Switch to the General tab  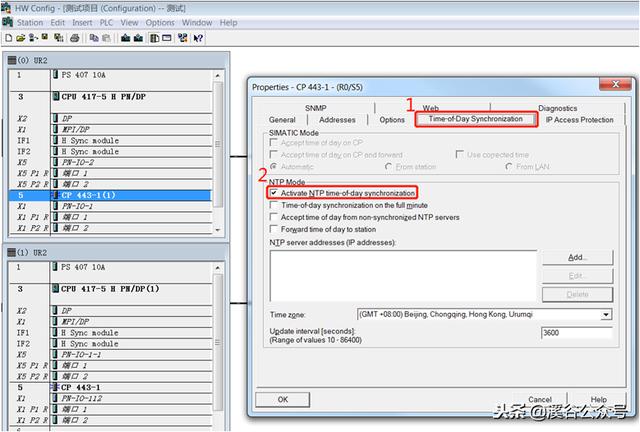point(282,120)
